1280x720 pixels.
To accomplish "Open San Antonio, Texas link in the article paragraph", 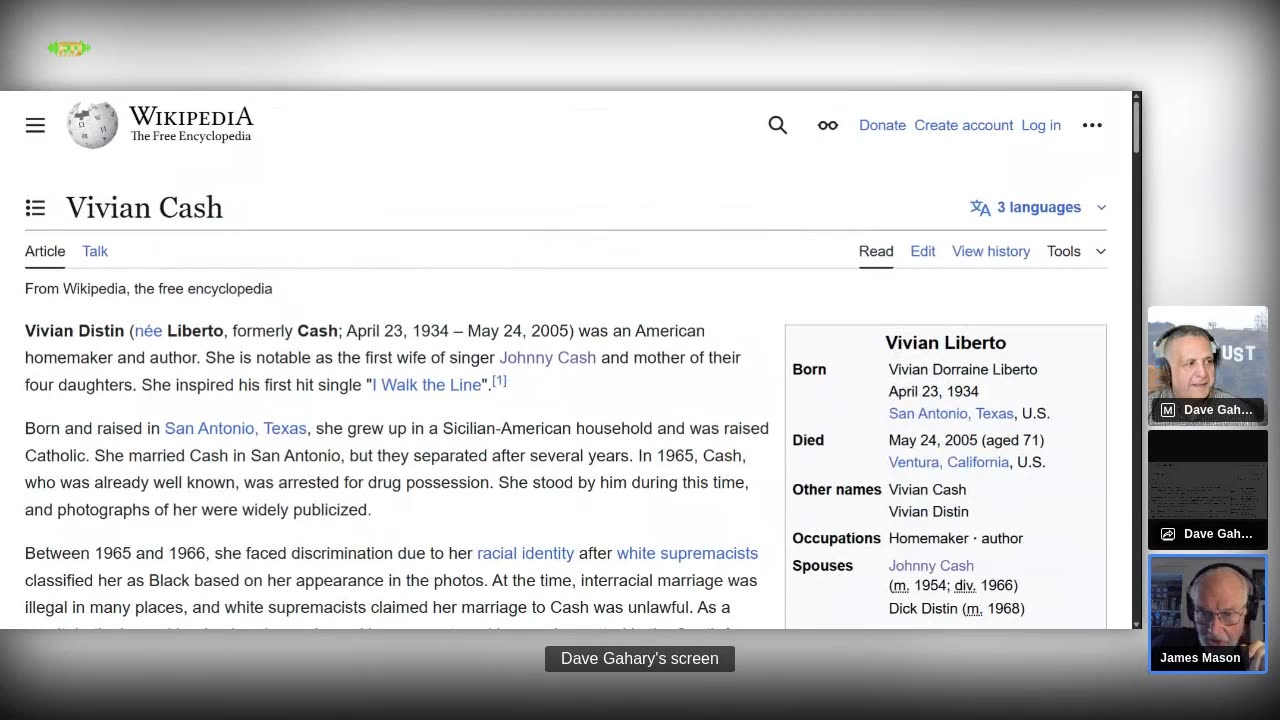I will tap(235, 428).
